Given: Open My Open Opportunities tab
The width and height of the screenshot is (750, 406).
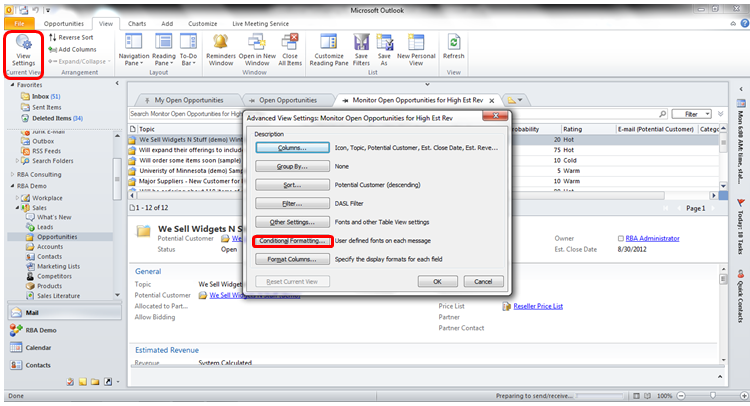Looking at the screenshot, I should click(188, 100).
